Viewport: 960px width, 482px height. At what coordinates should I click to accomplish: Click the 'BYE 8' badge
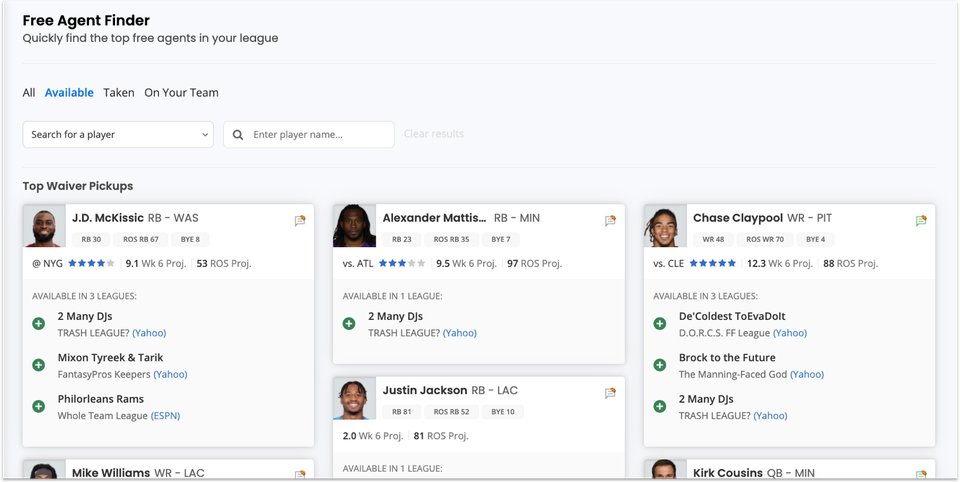point(190,239)
